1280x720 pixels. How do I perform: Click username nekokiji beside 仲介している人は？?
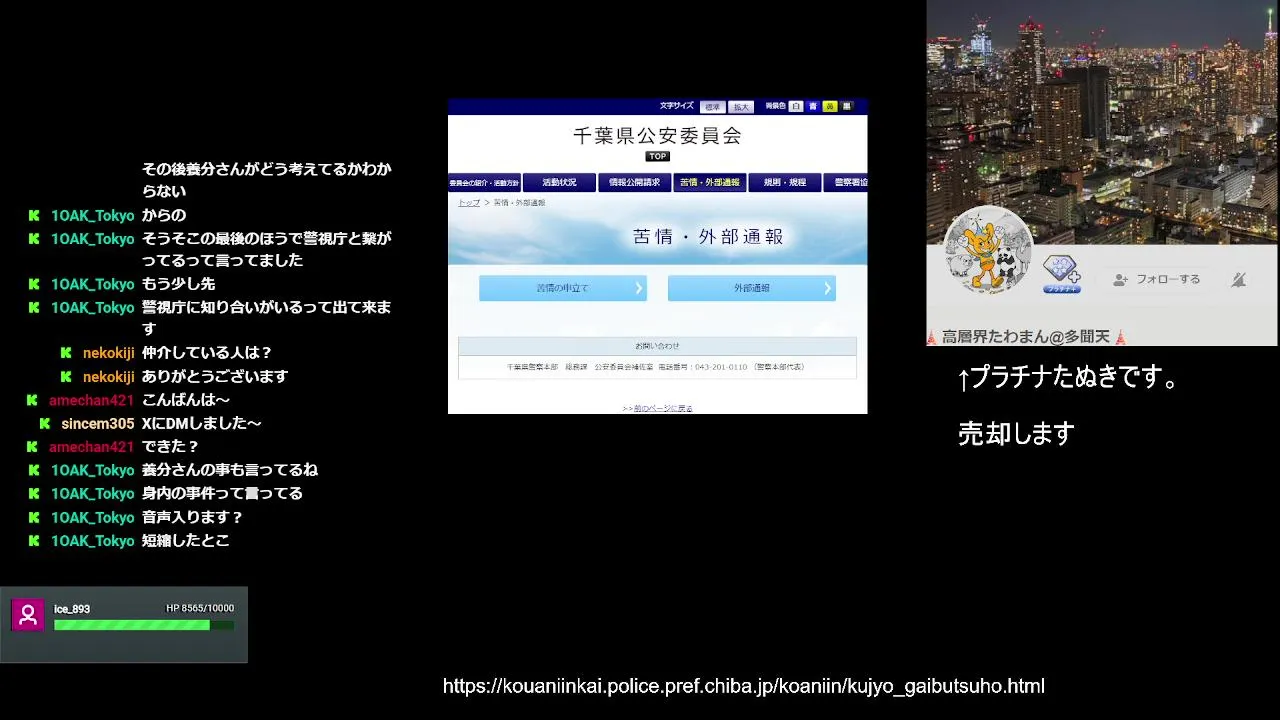point(109,353)
